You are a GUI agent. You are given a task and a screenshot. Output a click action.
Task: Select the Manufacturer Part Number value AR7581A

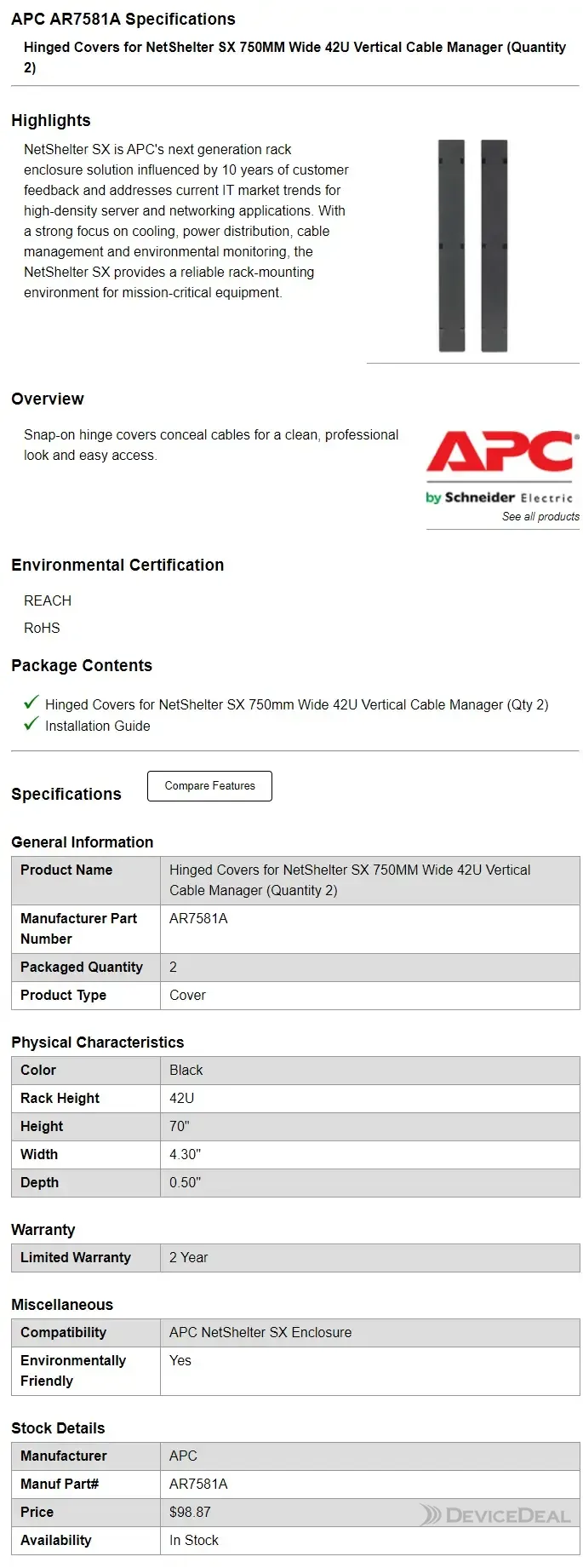coord(198,918)
